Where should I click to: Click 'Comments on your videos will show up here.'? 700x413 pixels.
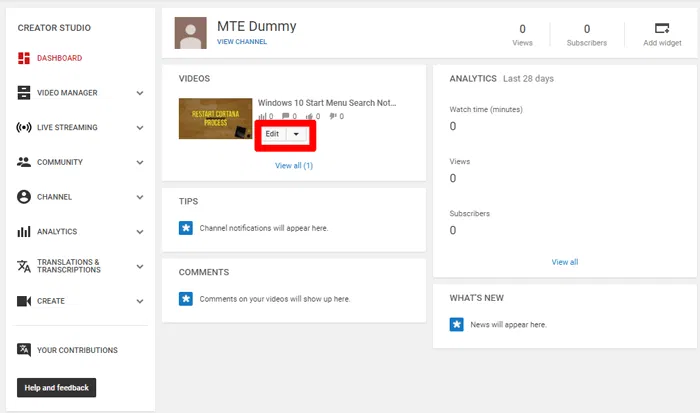(275, 299)
